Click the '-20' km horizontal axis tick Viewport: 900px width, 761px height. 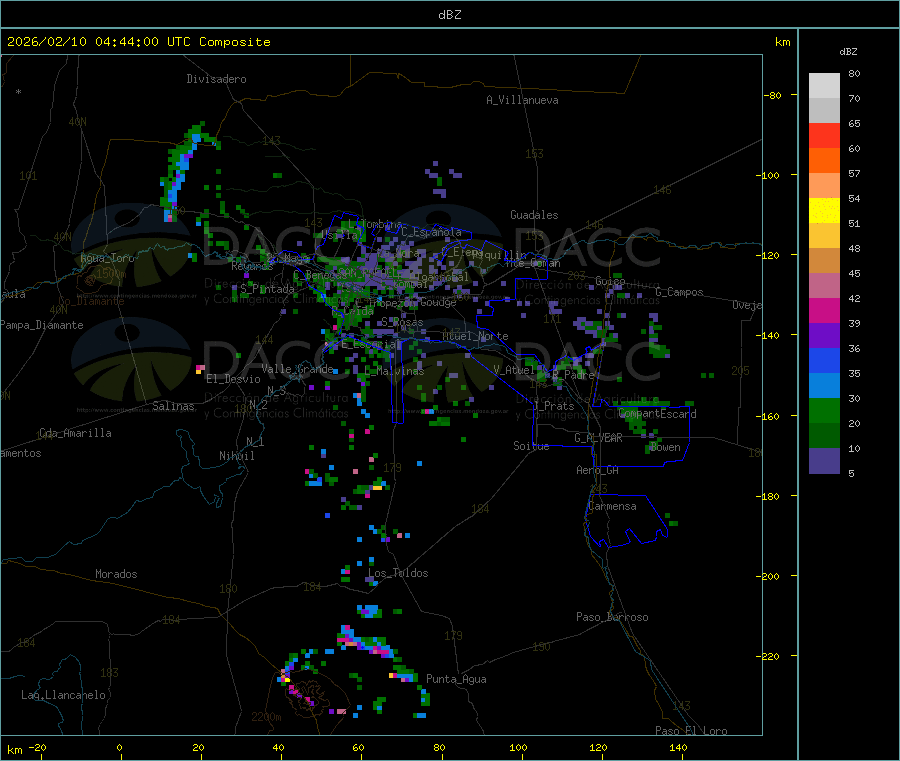click(x=37, y=747)
